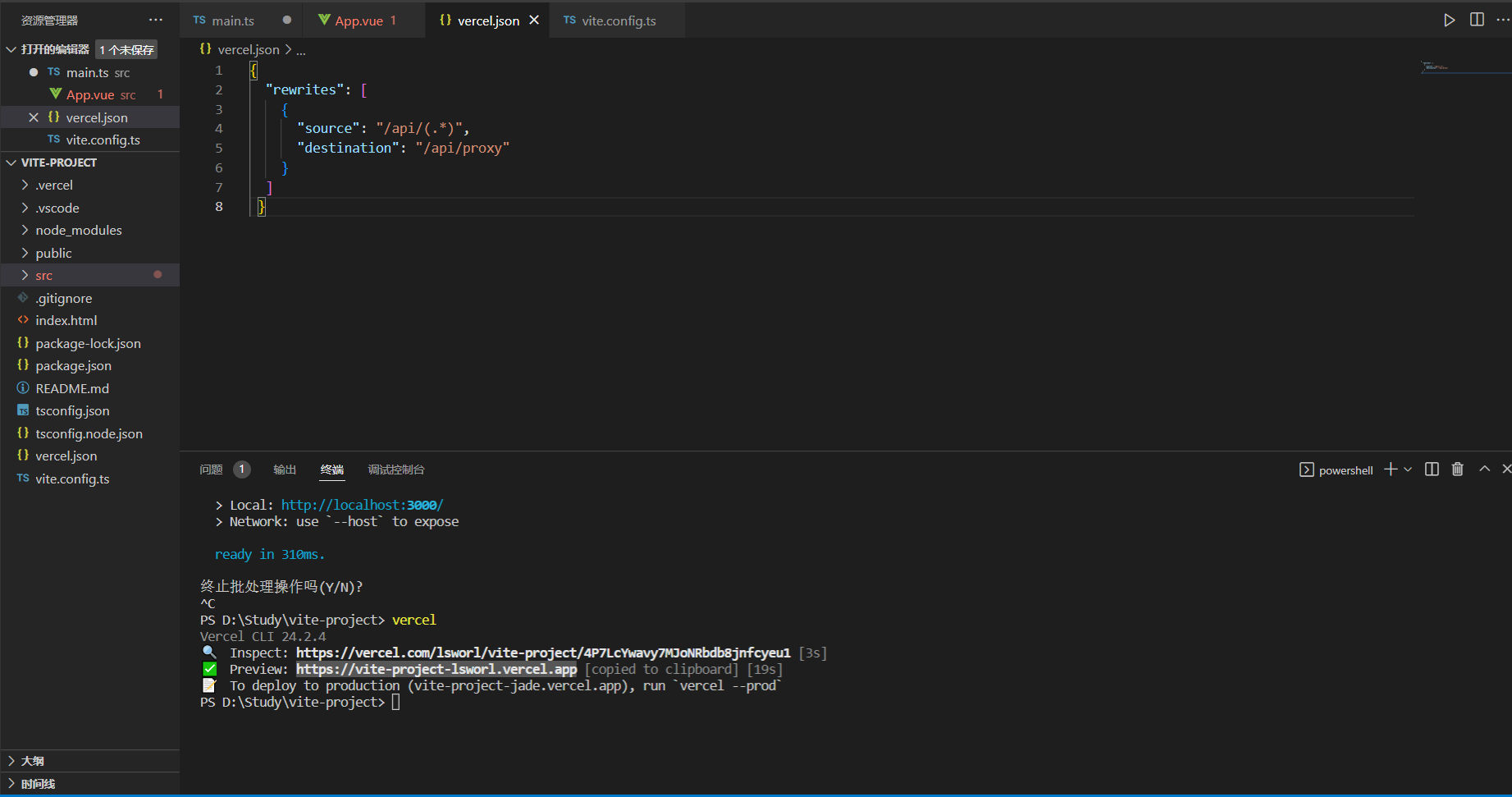Screen dimensions: 1512x797
Task: Kill the terminal with trash icon
Action: [1458, 469]
